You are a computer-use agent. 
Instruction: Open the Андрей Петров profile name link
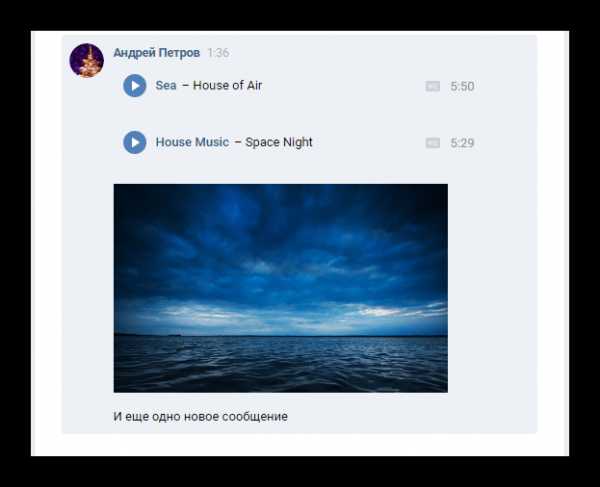[157, 52]
